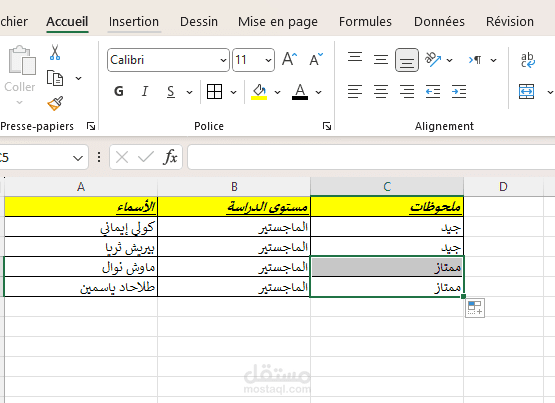Toggle italic I formatting

[144, 92]
